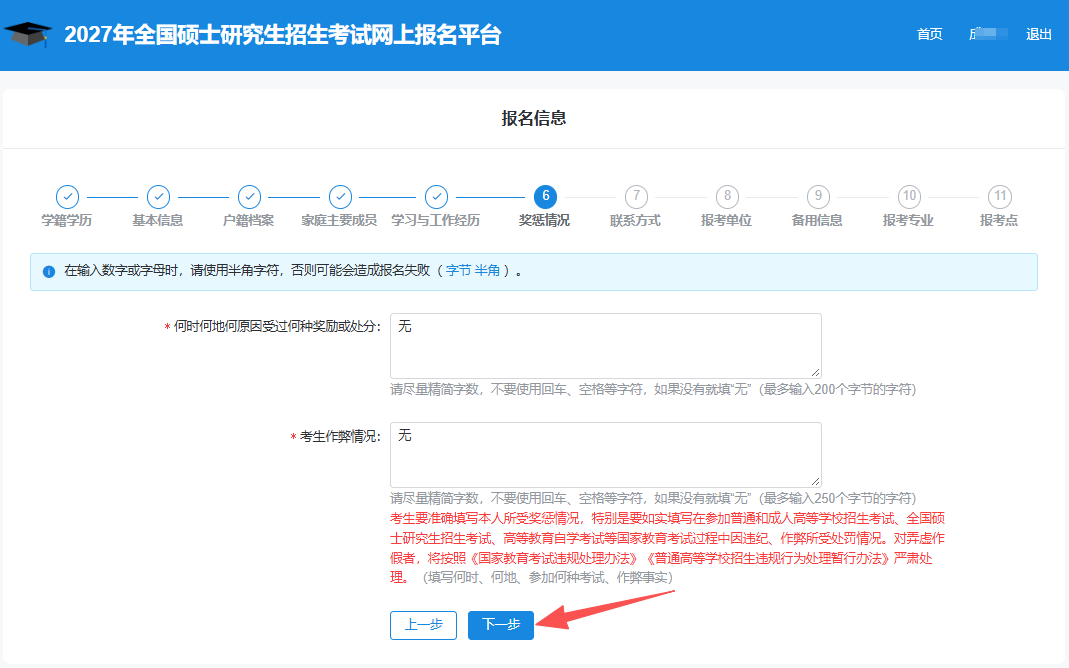Click the red warning text about 国家教育考试违规处理办法
The width and height of the screenshot is (1069, 668).
point(667,548)
